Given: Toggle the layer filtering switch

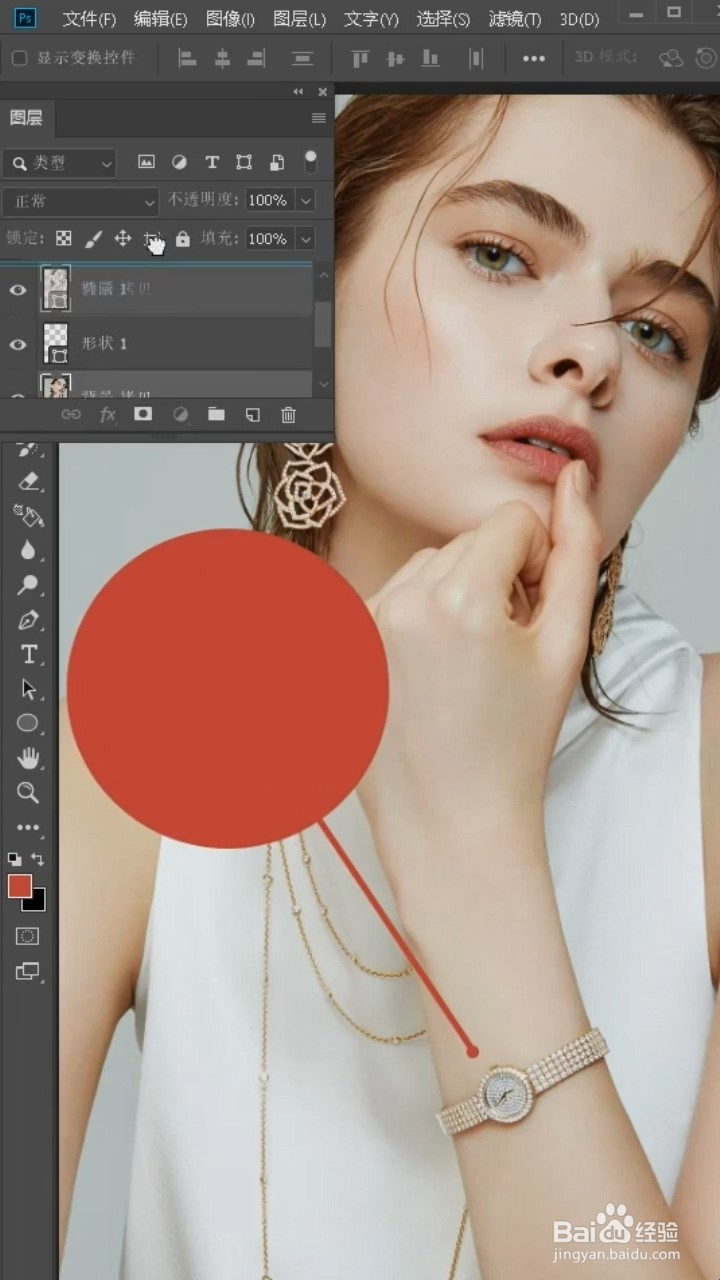Looking at the screenshot, I should (310, 162).
